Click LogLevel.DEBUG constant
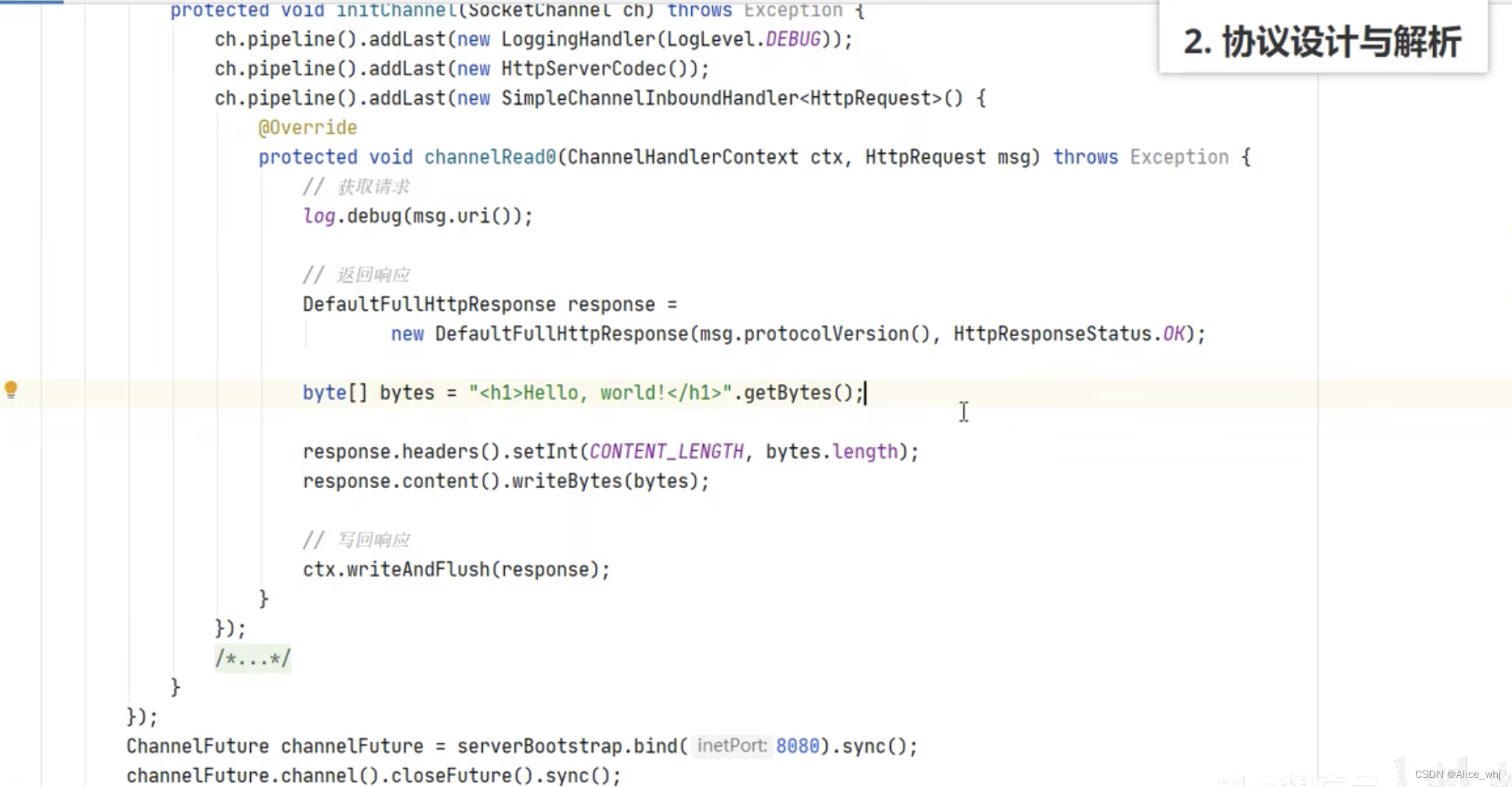Image resolution: width=1512 pixels, height=787 pixels. (x=743, y=39)
